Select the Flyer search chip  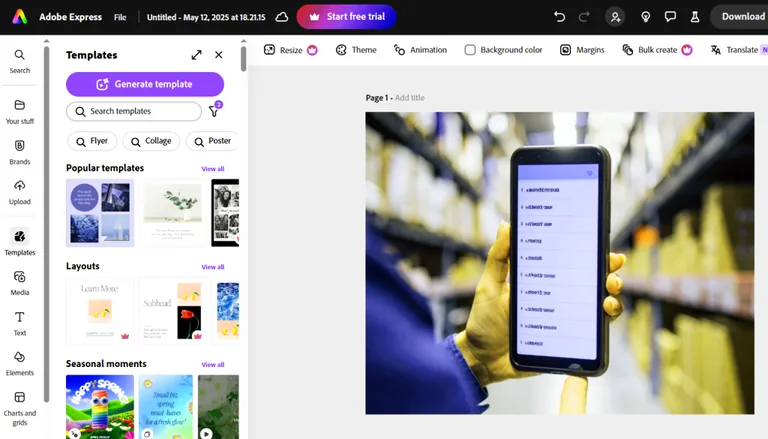tap(92, 141)
